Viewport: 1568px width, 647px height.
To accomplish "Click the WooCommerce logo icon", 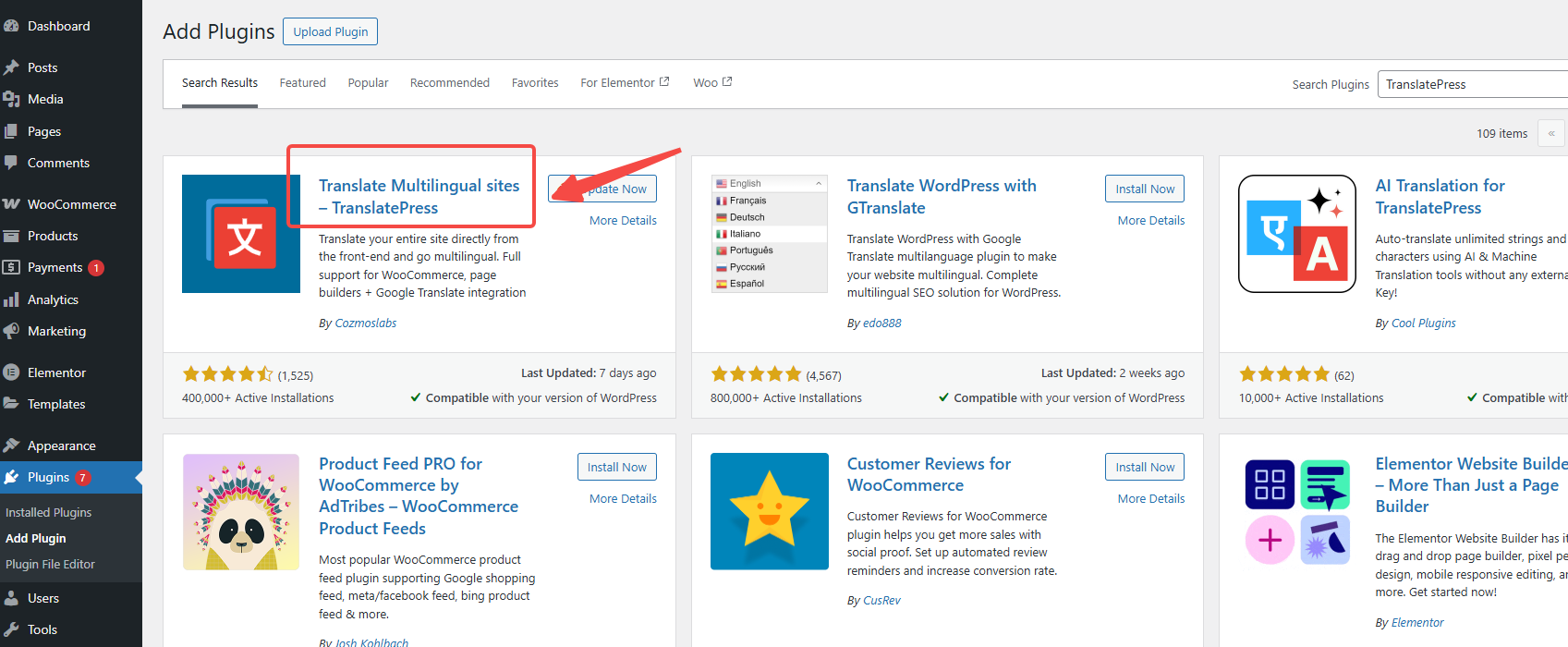I will [x=11, y=204].
